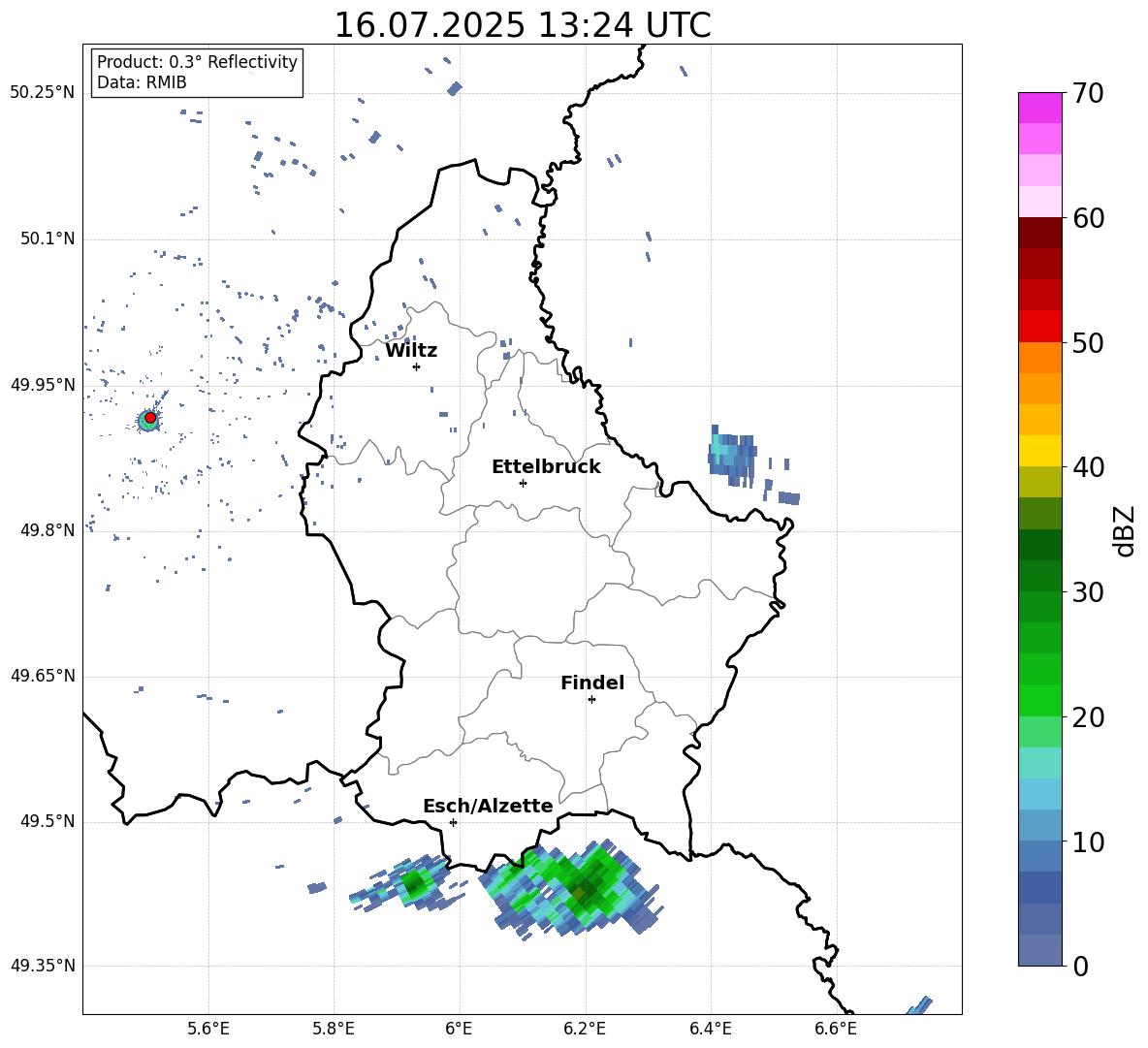The width and height of the screenshot is (1148, 1048).
Task: Click the bright green colorbar segment at 20
Action: 1040,700
